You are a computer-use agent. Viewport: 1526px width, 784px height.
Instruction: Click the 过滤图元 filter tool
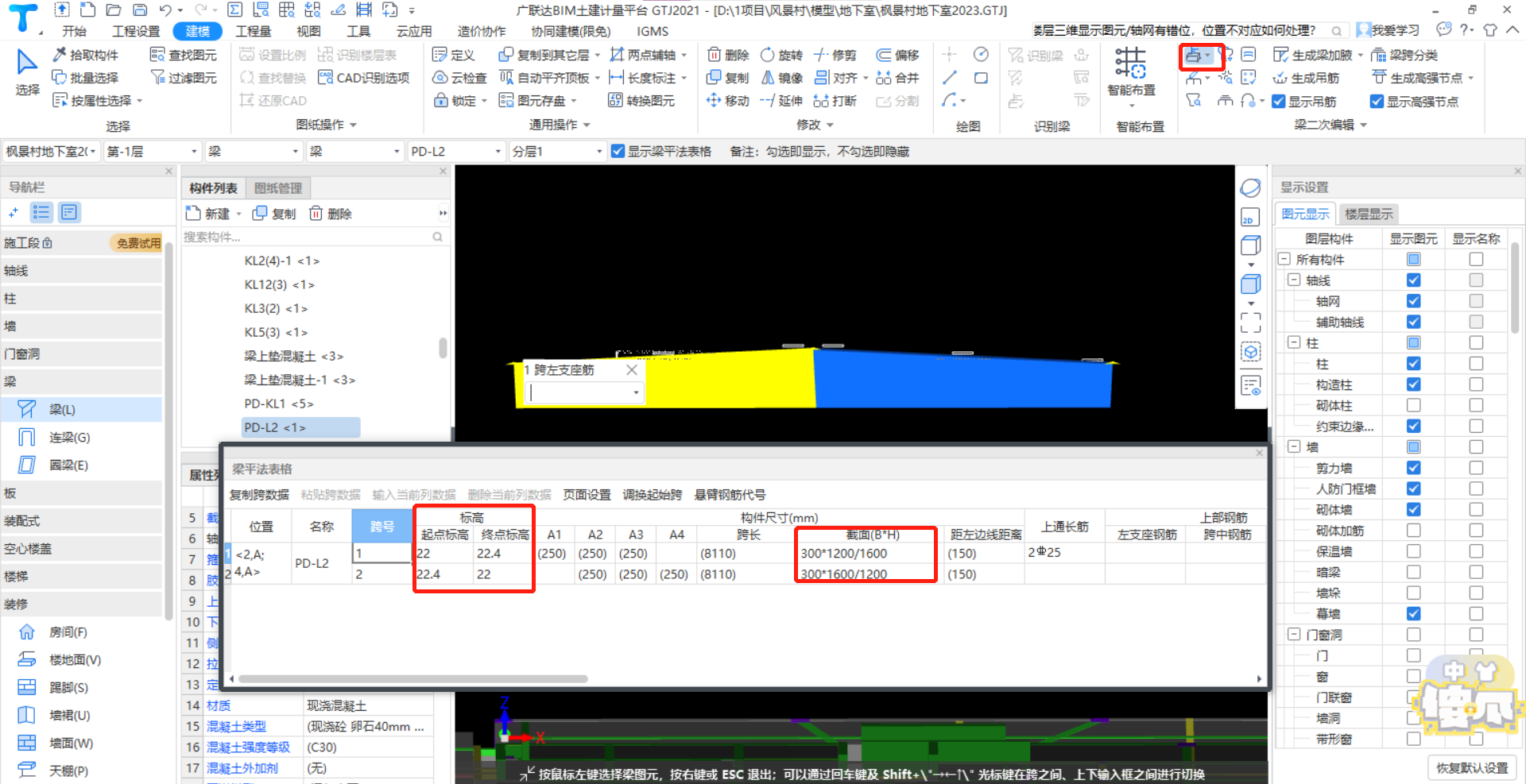184,78
